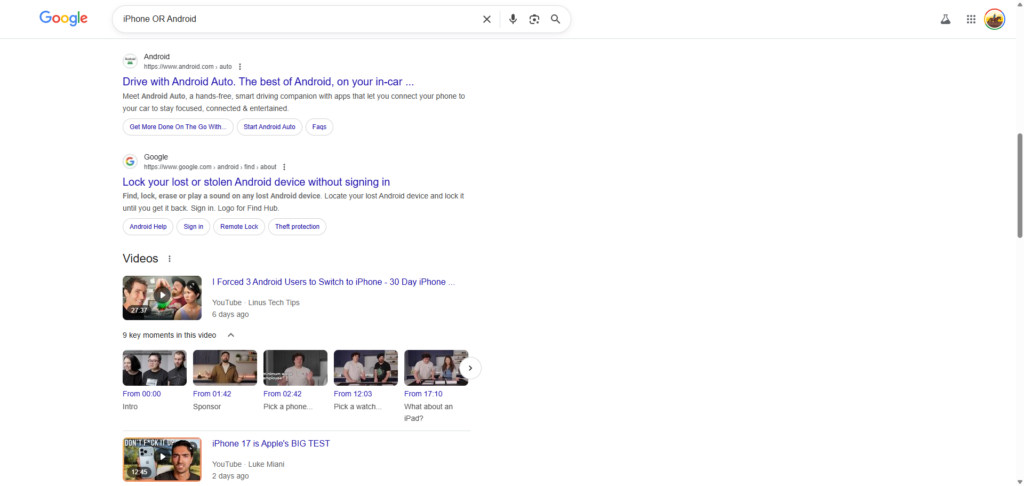The height and width of the screenshot is (486, 1024).
Task: Open Lock your lost Android device result
Action: click(256, 182)
